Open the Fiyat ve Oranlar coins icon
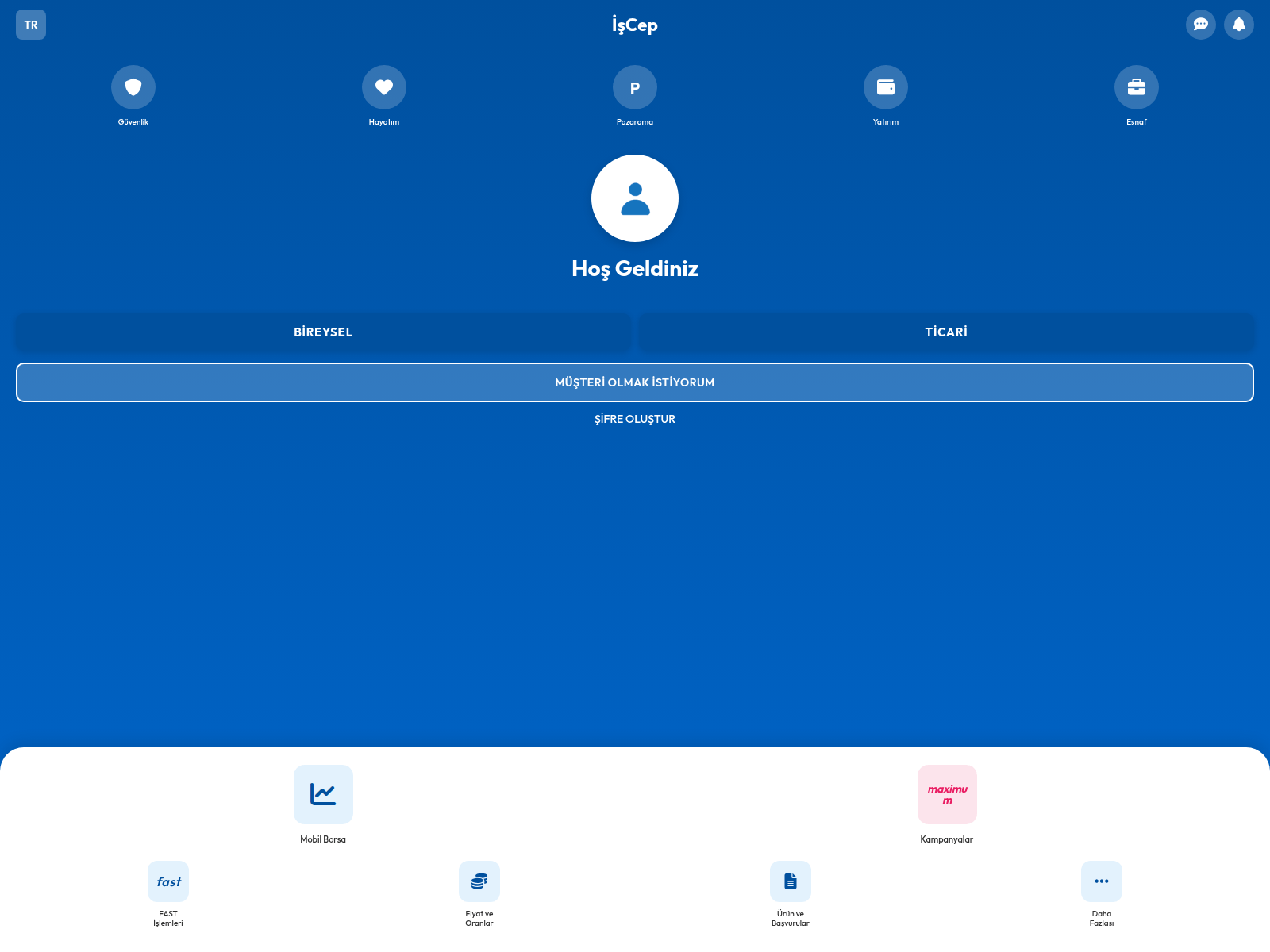This screenshot has width=1270, height=952. pyautogui.click(x=479, y=881)
